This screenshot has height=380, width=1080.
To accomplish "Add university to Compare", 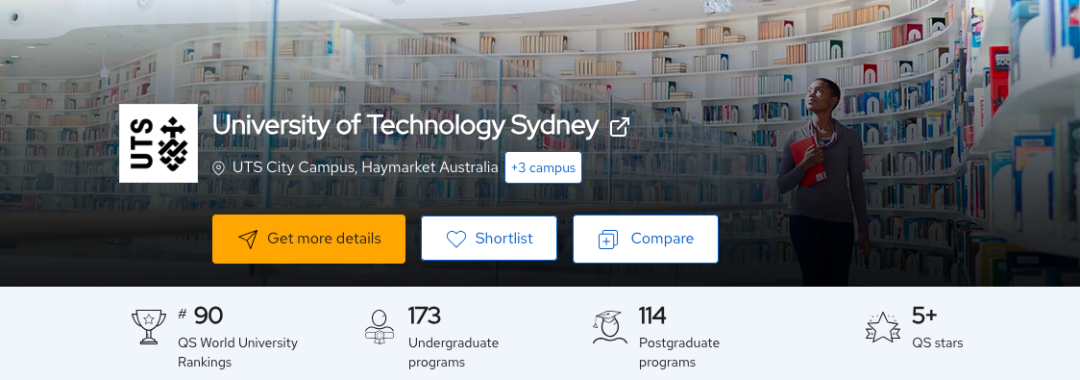I will (645, 239).
